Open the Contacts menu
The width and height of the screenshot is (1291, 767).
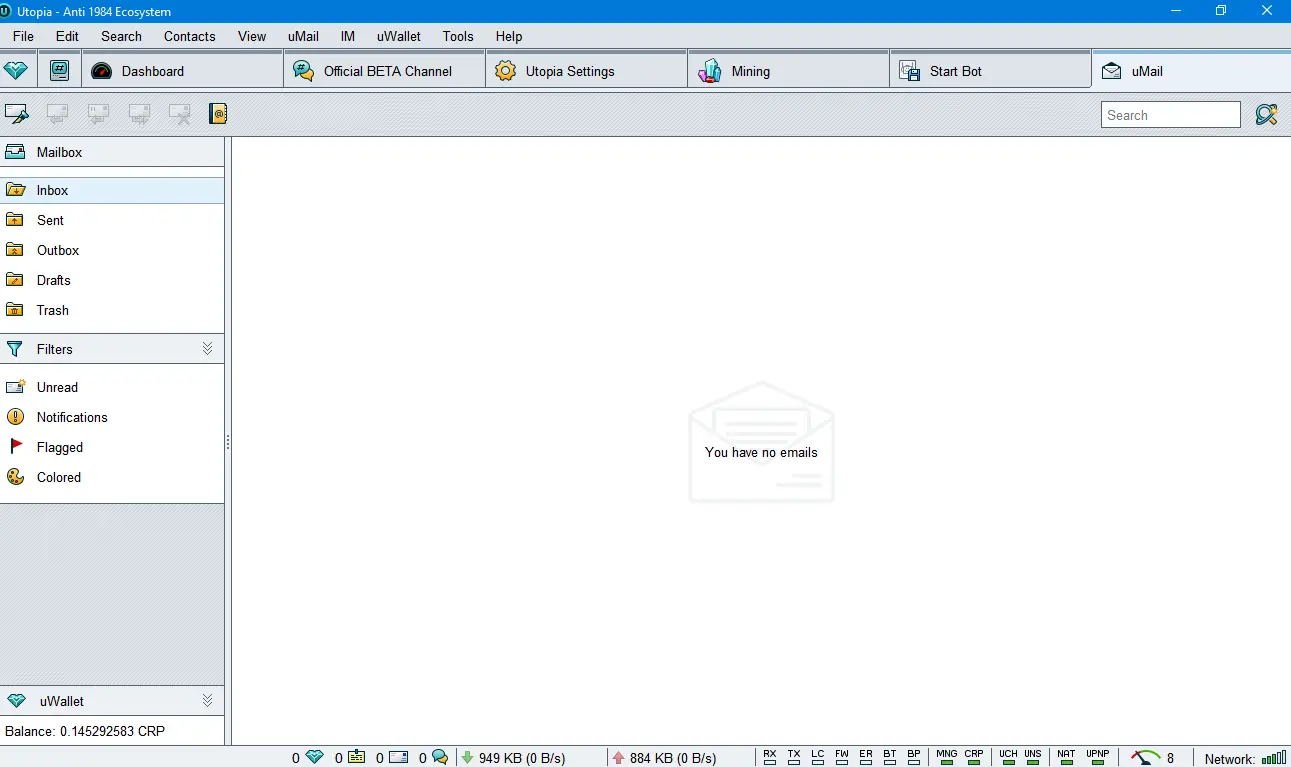point(190,36)
